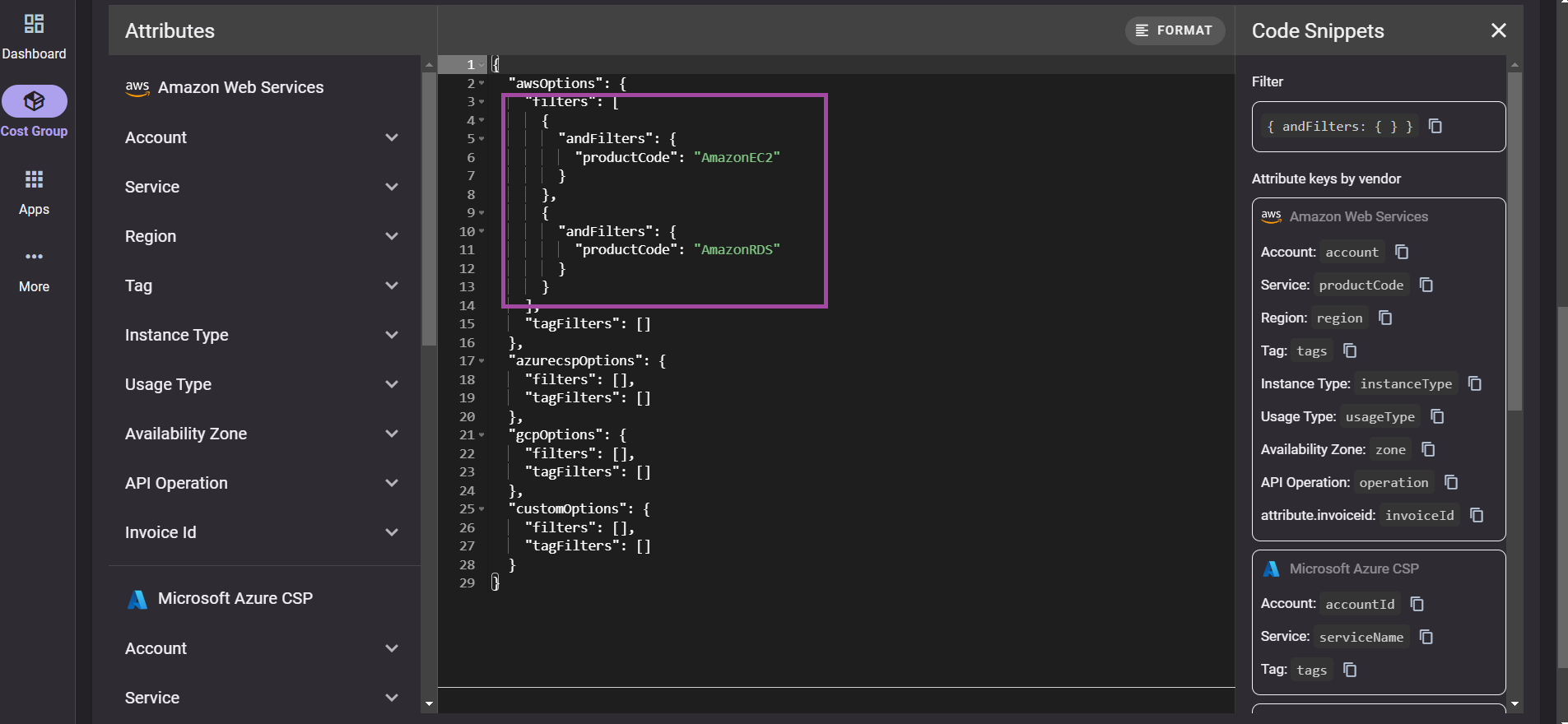Click the Attributes list scroll up arrow

point(429,64)
